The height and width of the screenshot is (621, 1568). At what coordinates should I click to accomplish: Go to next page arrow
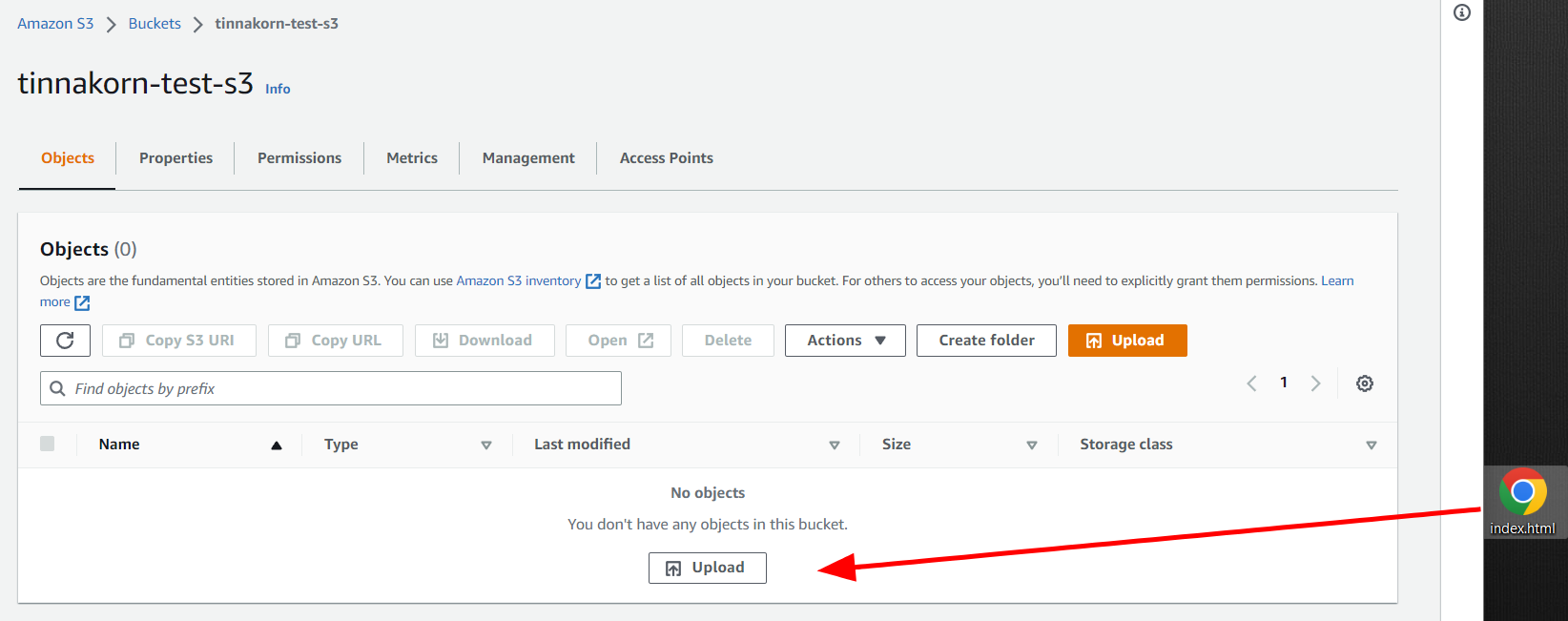click(x=1316, y=383)
